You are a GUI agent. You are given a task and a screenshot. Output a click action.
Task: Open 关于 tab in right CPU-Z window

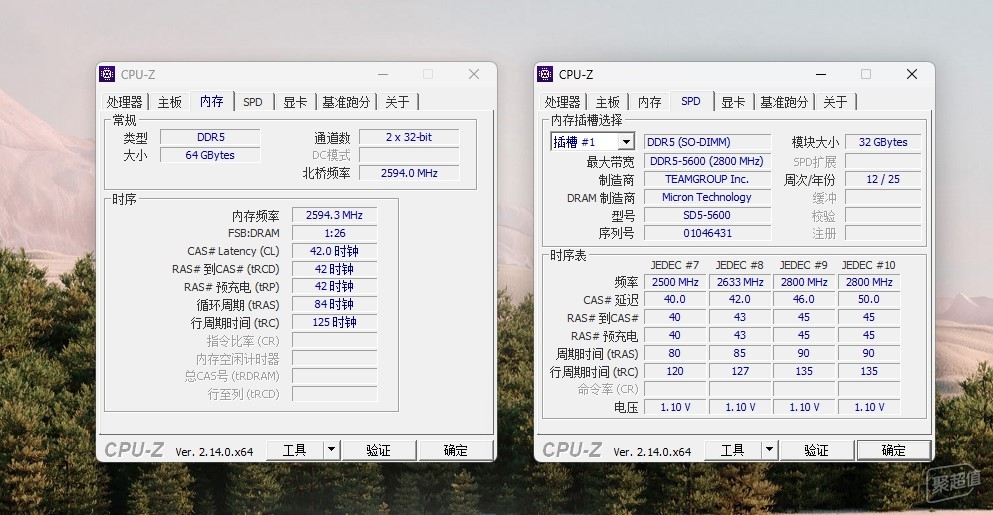point(835,102)
